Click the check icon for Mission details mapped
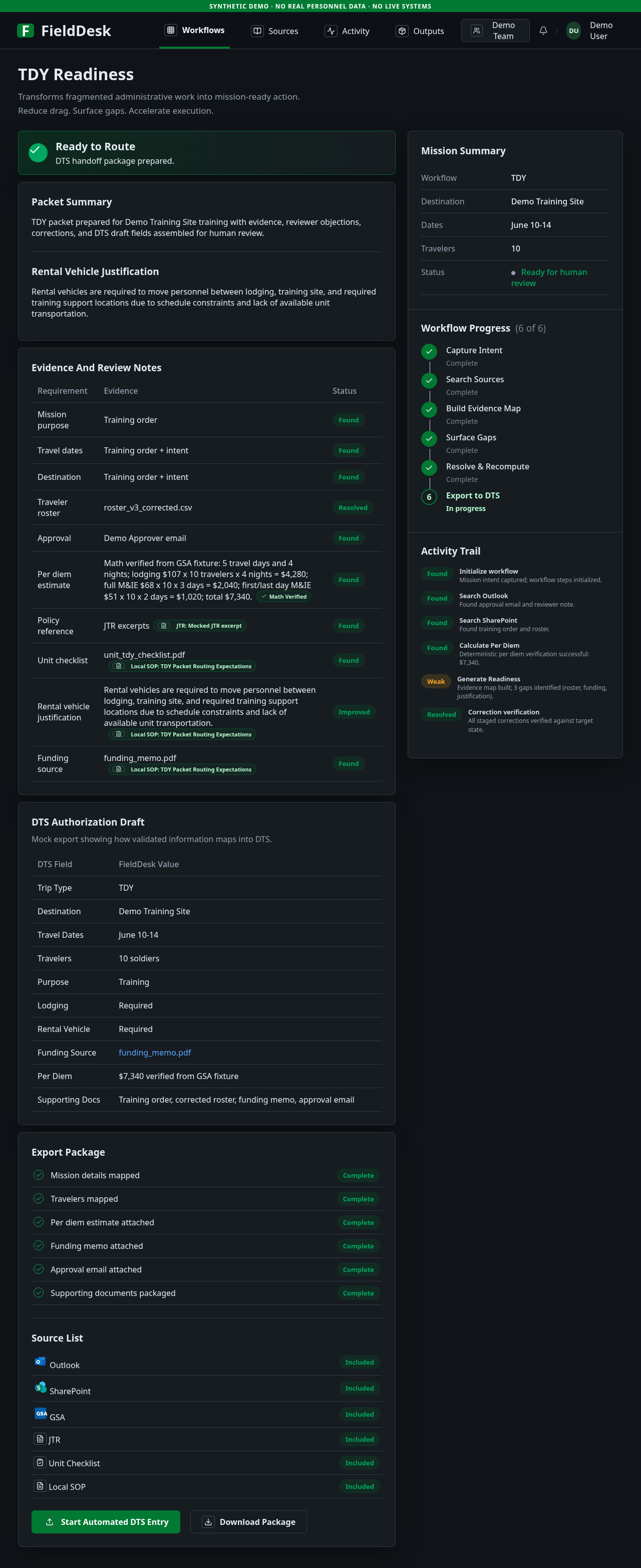This screenshot has width=641, height=1568. [39, 1175]
